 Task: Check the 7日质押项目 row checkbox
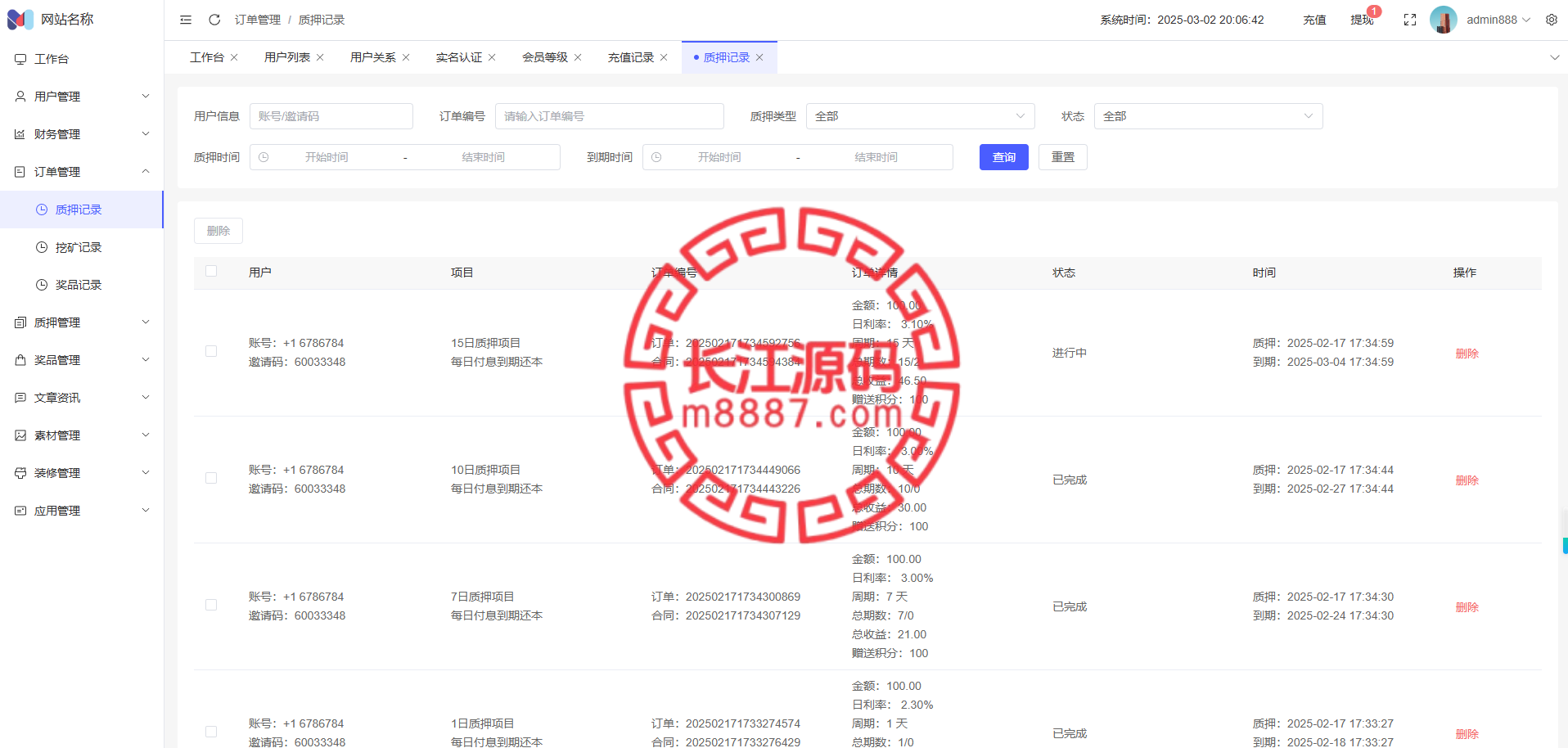[211, 605]
